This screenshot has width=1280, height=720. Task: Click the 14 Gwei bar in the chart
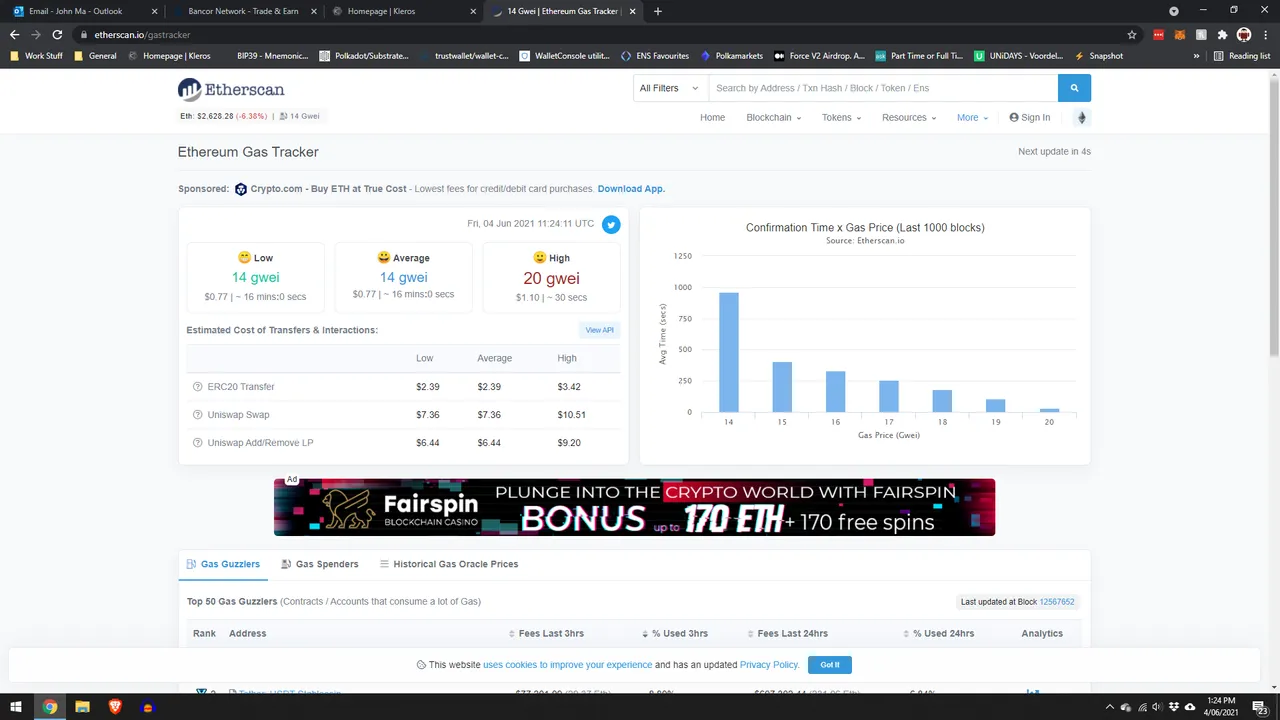coord(729,352)
